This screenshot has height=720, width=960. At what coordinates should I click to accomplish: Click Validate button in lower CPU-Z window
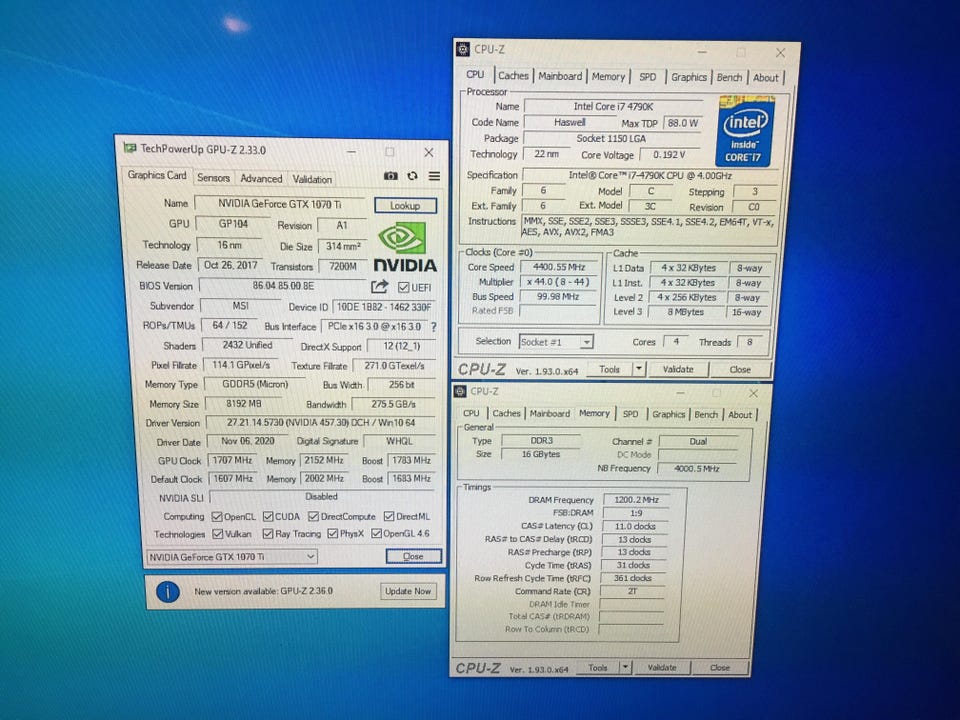tap(662, 667)
